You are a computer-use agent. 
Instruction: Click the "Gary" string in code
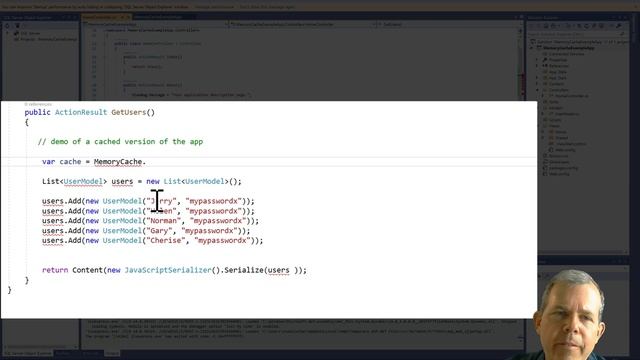coord(159,231)
